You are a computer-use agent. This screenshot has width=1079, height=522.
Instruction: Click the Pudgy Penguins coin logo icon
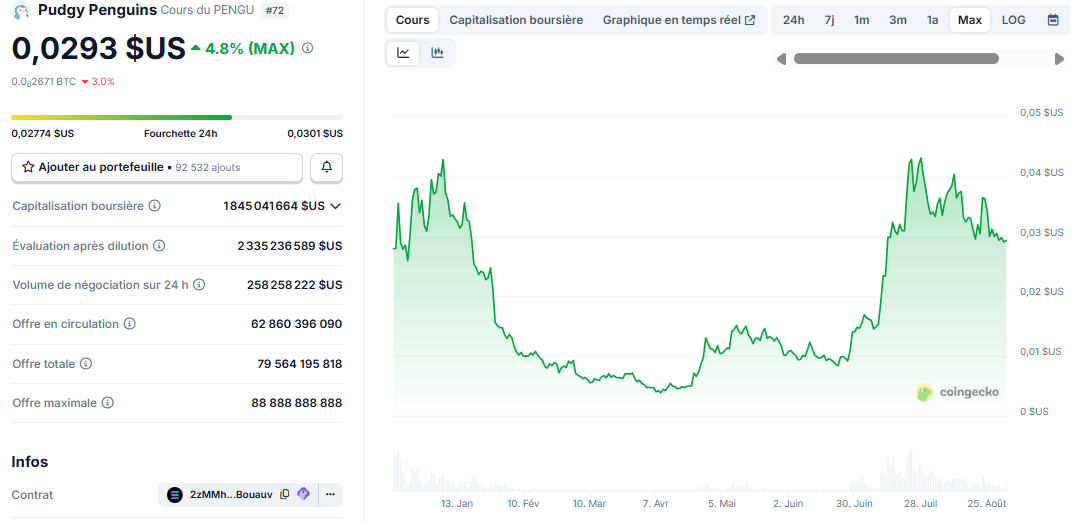pos(21,10)
